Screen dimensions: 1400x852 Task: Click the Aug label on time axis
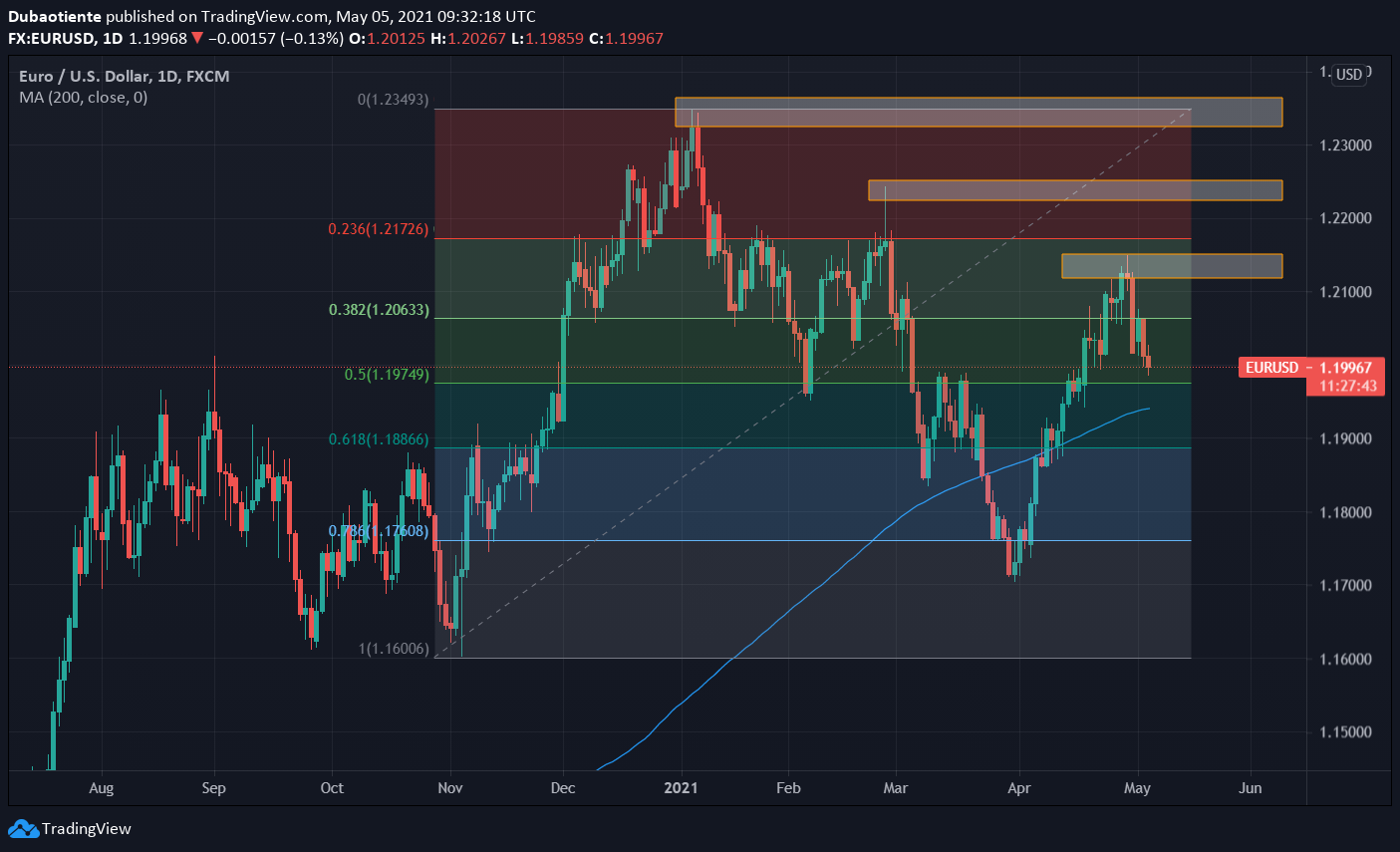pyautogui.click(x=102, y=788)
